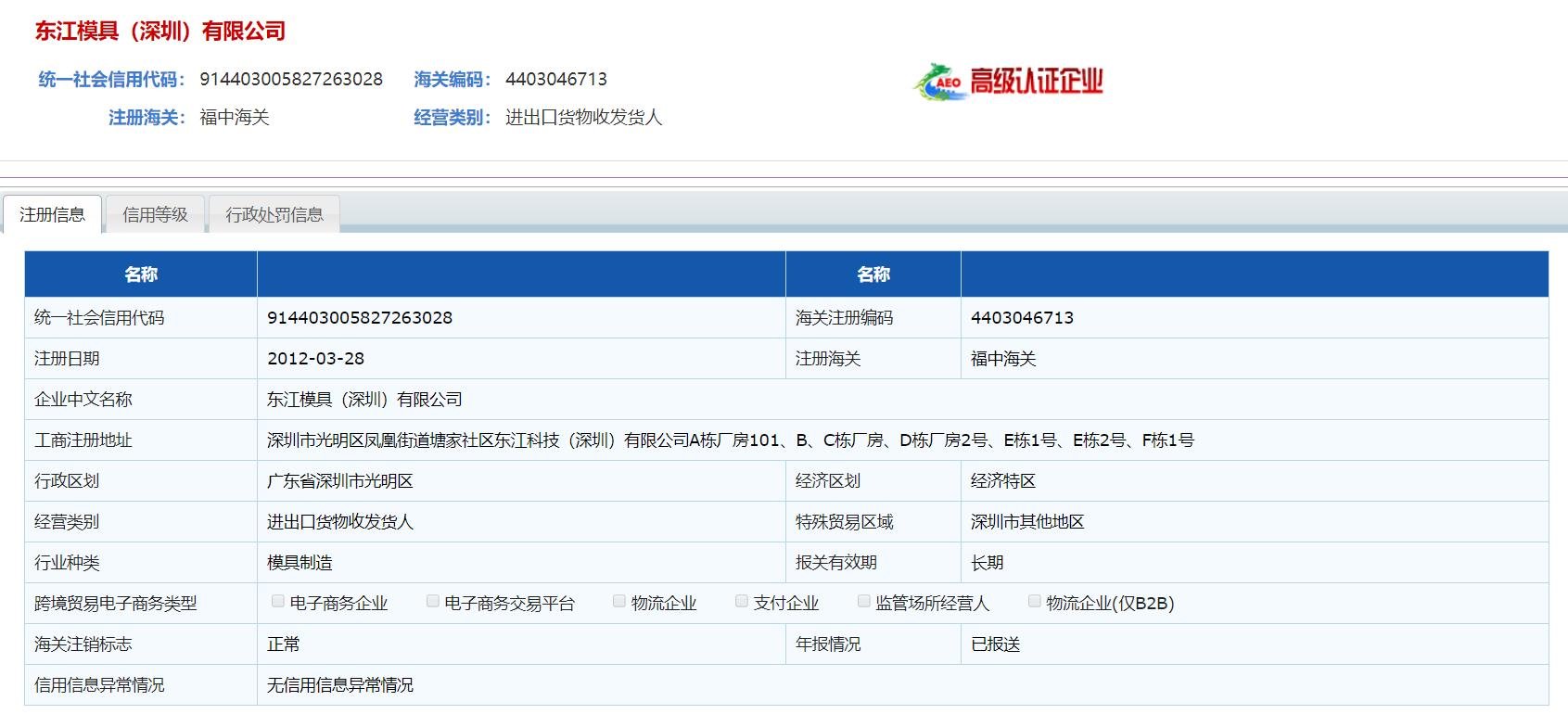Tick the 电子商务企业 checkbox
1568x727 pixels.
tap(277, 601)
